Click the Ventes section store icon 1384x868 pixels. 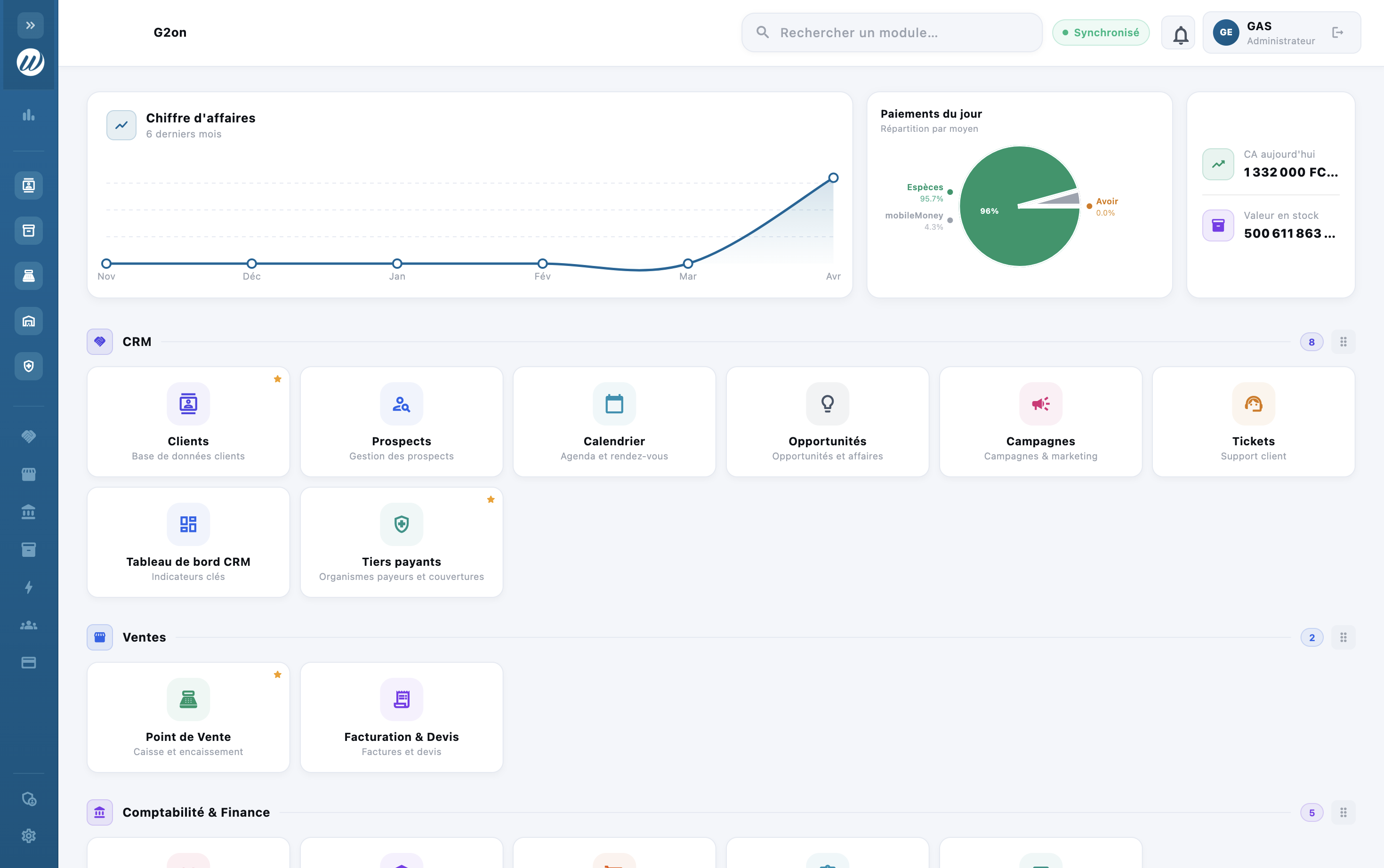click(x=100, y=637)
